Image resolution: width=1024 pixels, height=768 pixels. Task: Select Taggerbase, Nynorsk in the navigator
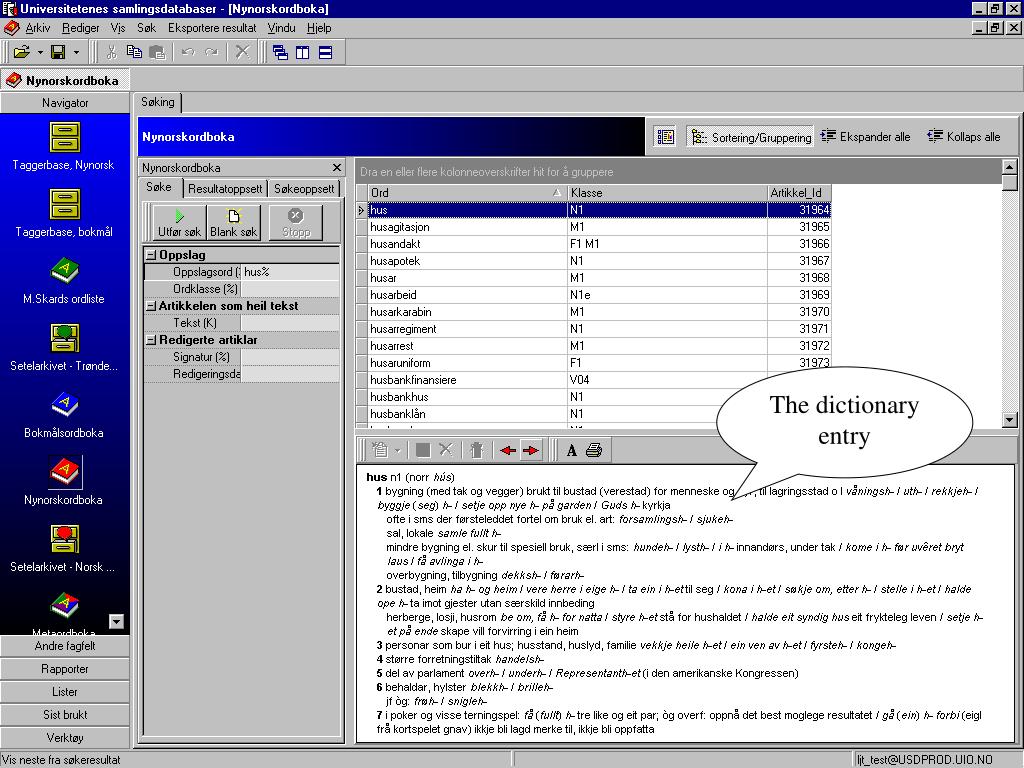click(65, 138)
